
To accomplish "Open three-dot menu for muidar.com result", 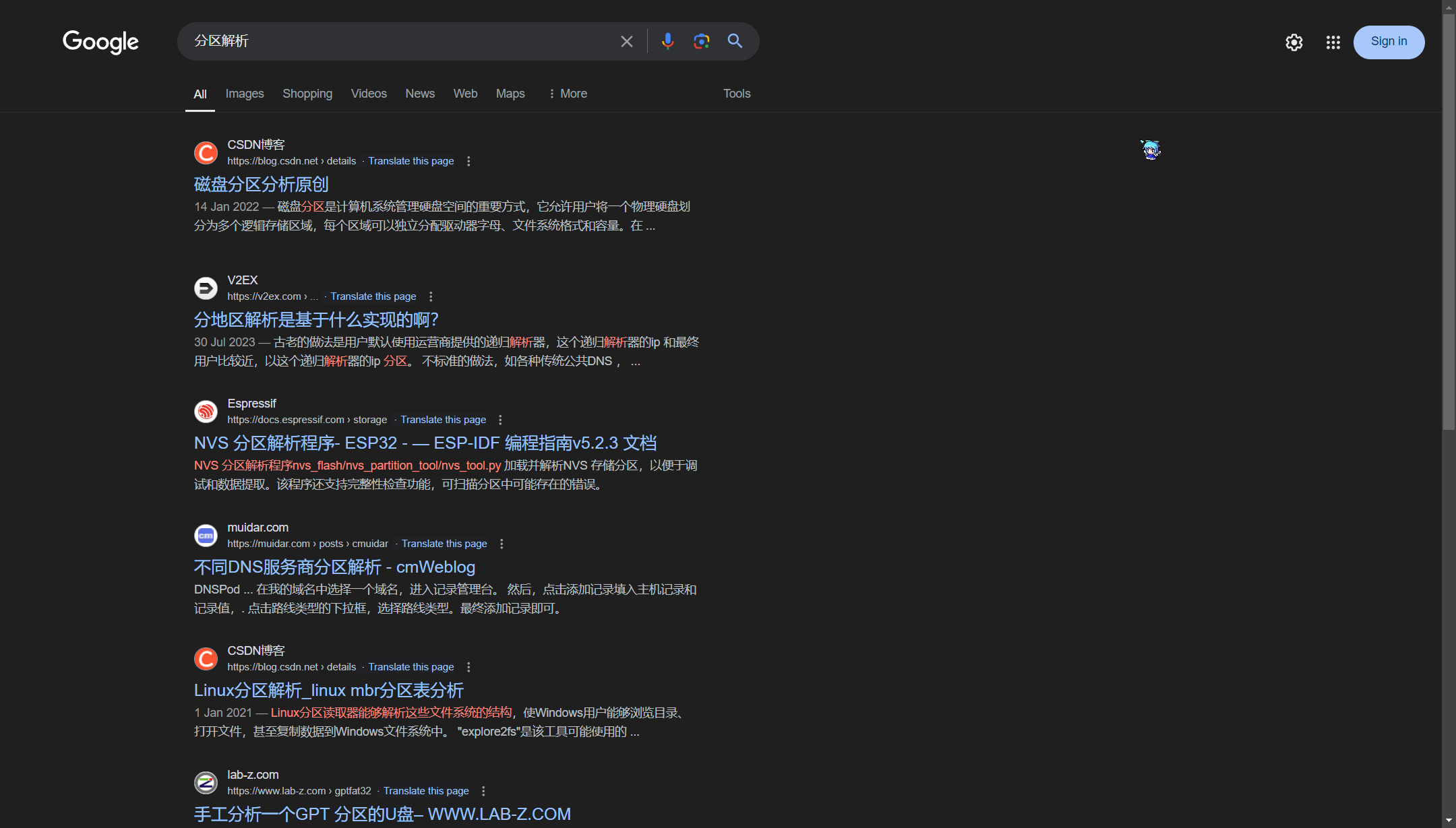I will coord(502,544).
